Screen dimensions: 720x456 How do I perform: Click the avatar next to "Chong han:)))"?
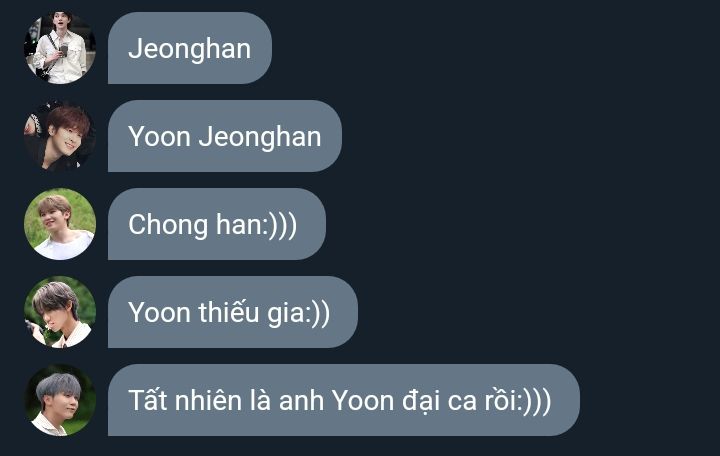coord(60,224)
